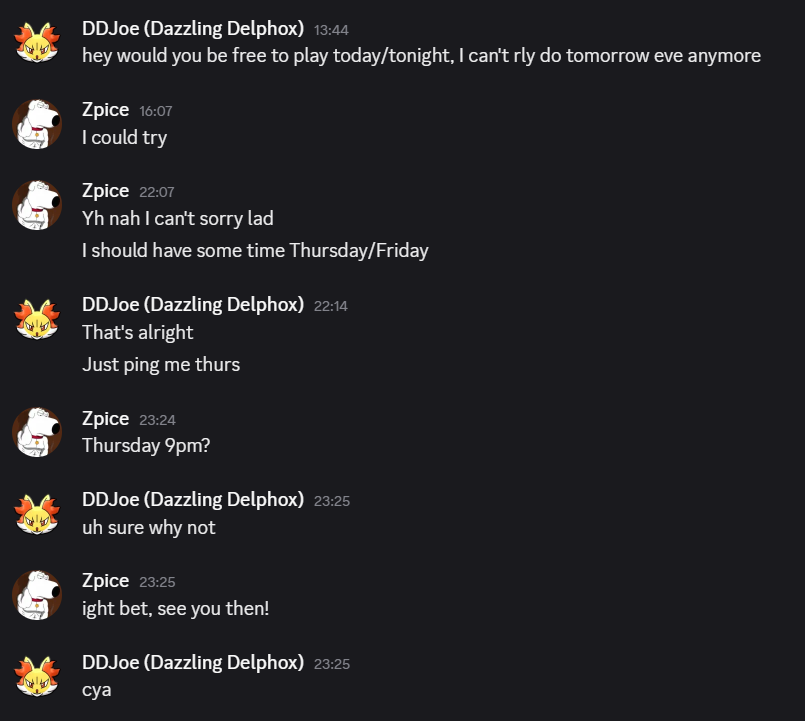
Task: Select the "Yh nah I can't sorry lad" message
Action: [x=178, y=219]
